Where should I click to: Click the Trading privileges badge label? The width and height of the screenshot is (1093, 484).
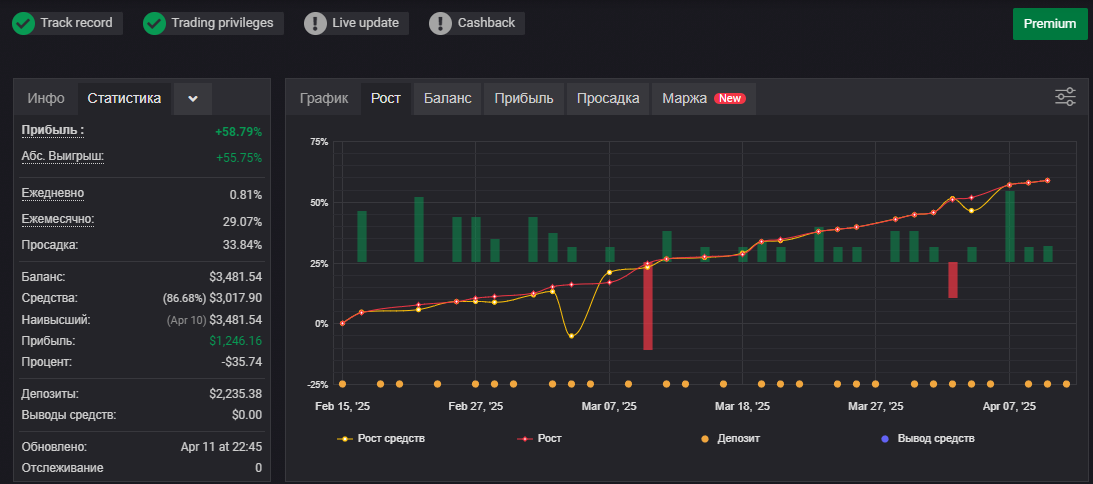(222, 23)
